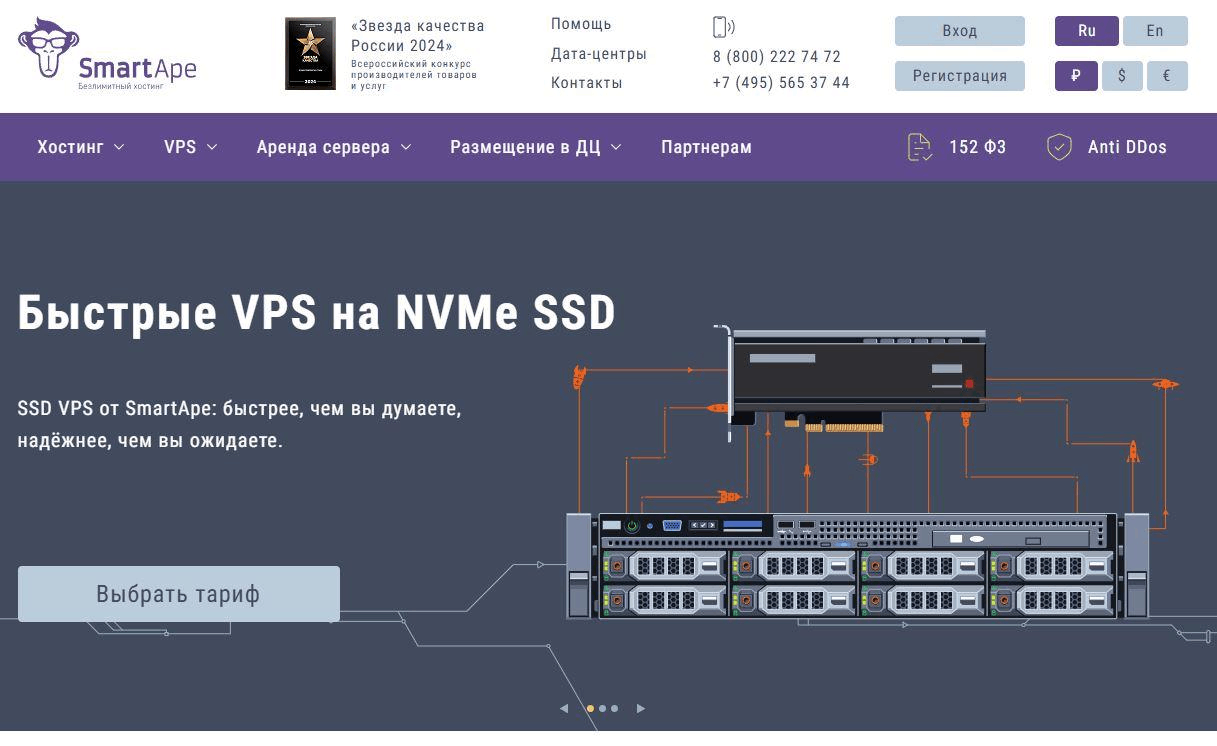Select dollar currency
The width and height of the screenshot is (1217, 746).
(1122, 76)
